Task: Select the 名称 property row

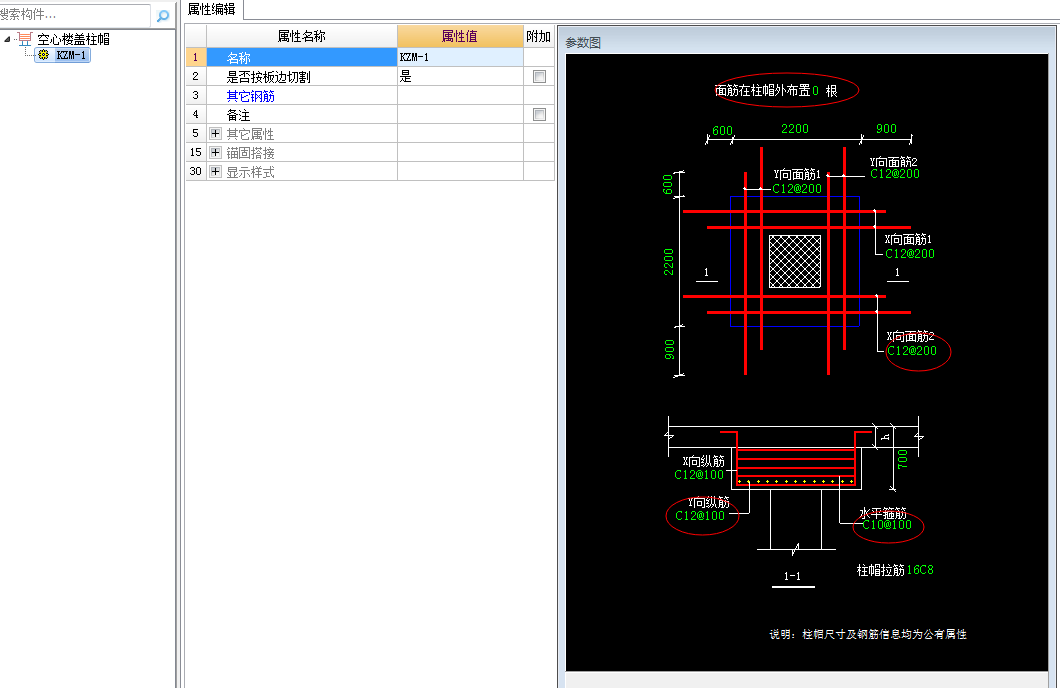Action: coord(302,57)
